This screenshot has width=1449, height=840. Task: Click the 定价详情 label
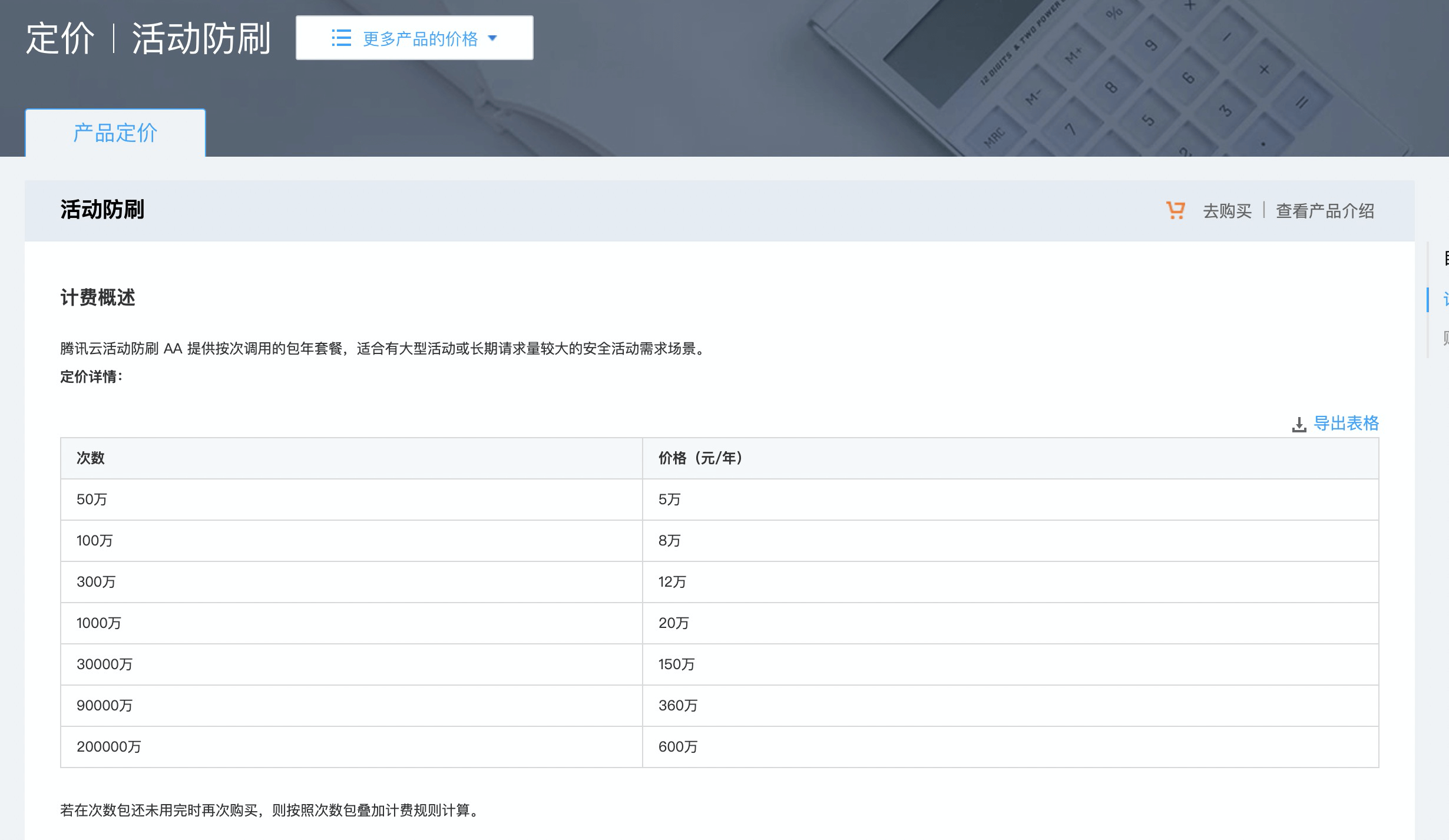(91, 377)
